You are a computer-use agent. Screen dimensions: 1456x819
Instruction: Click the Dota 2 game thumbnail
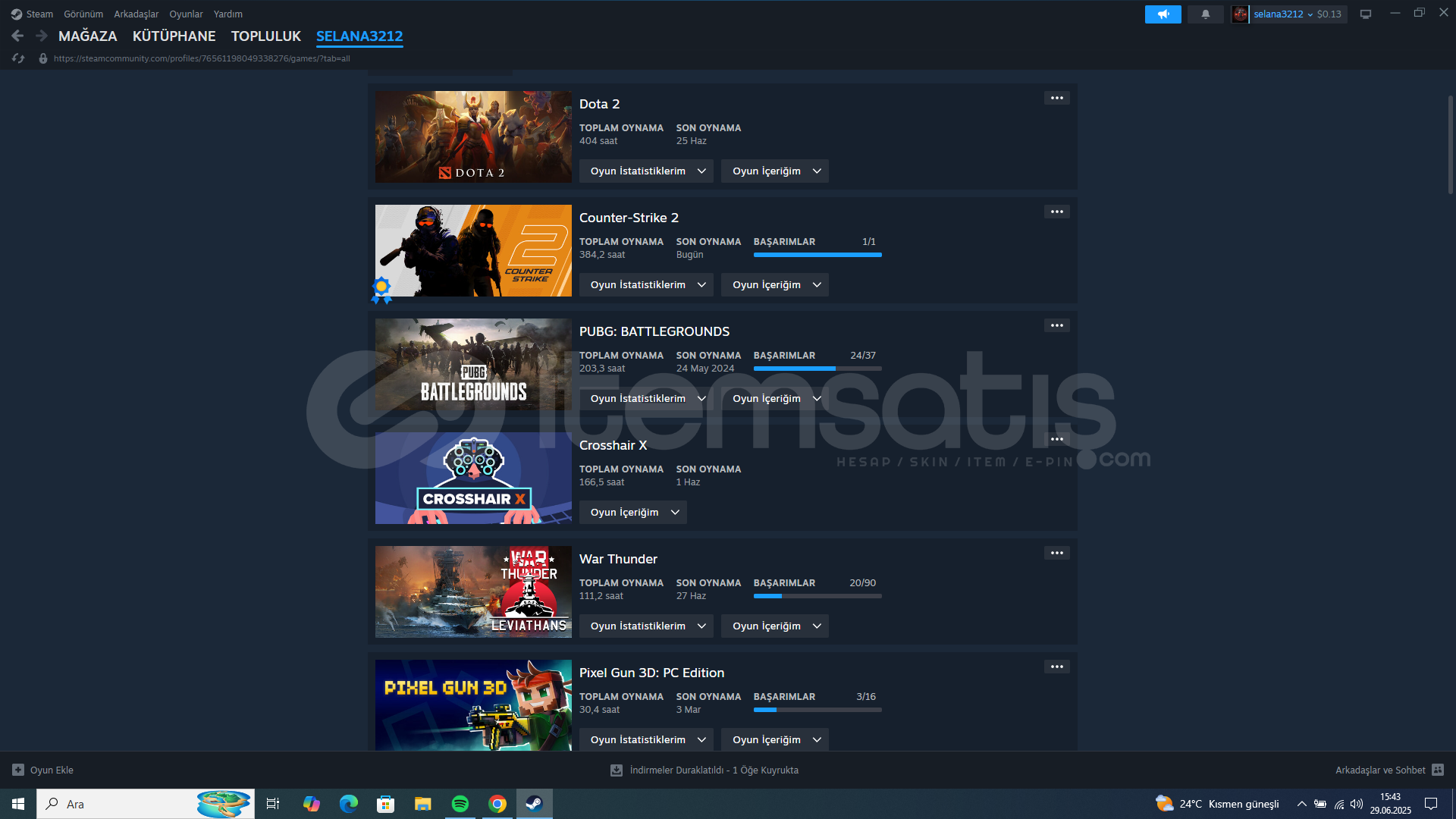click(x=473, y=136)
